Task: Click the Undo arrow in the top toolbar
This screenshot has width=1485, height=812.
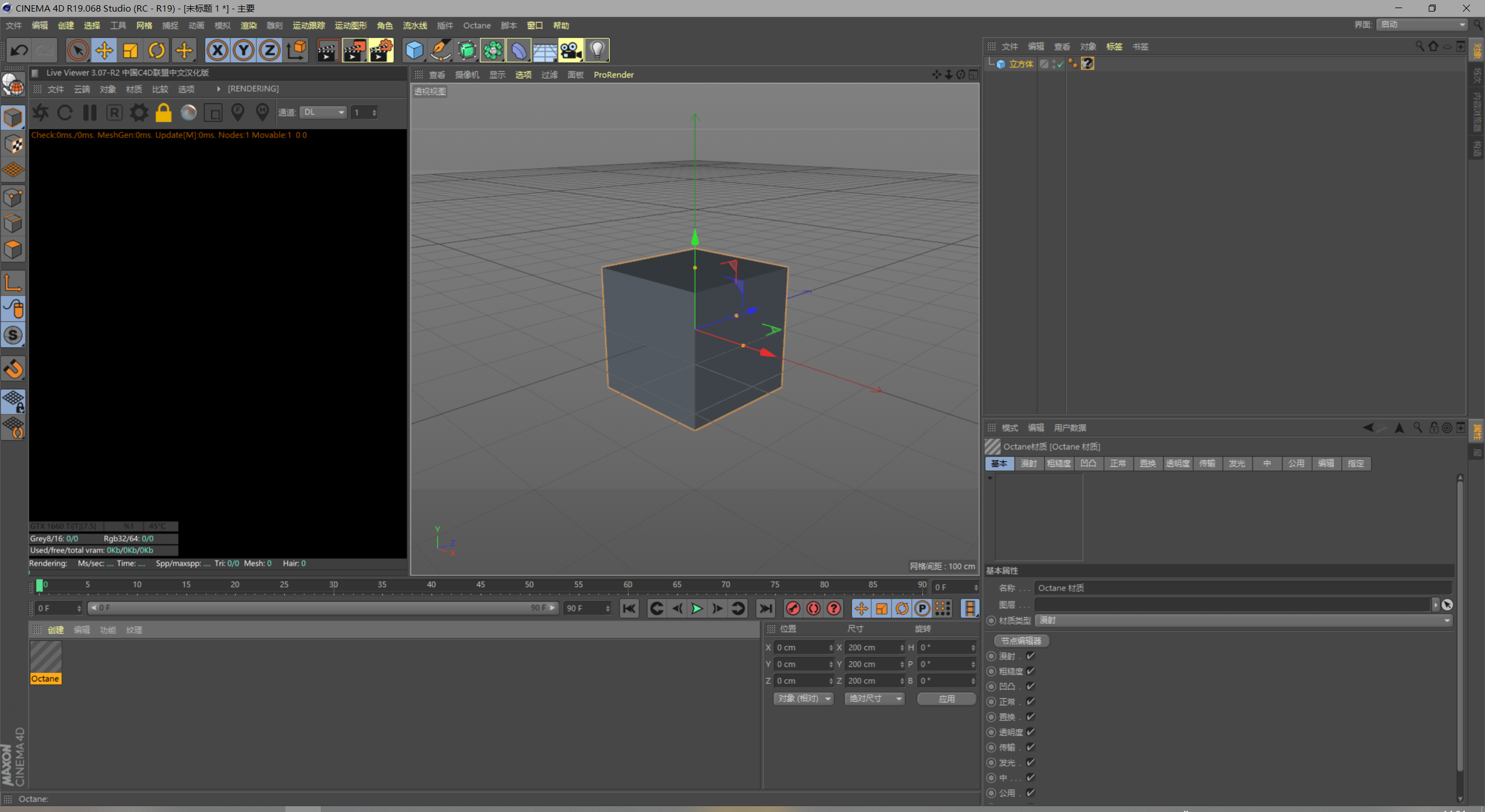Action: pyautogui.click(x=19, y=50)
